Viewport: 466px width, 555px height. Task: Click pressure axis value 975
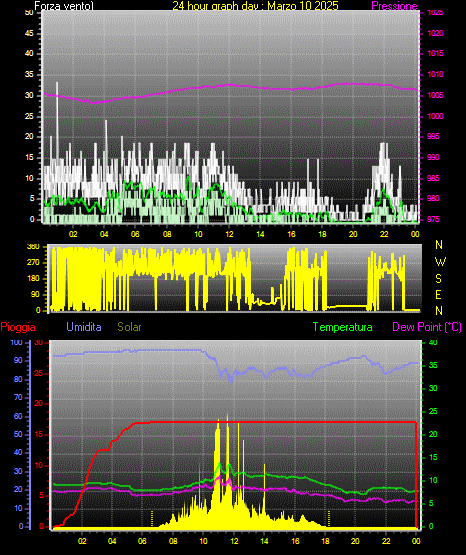click(433, 219)
